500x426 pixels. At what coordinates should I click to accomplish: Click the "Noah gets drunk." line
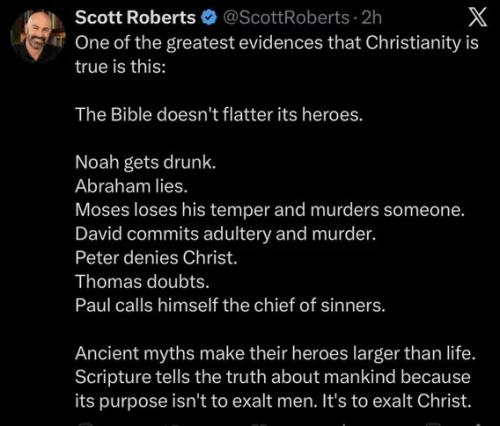(x=146, y=163)
